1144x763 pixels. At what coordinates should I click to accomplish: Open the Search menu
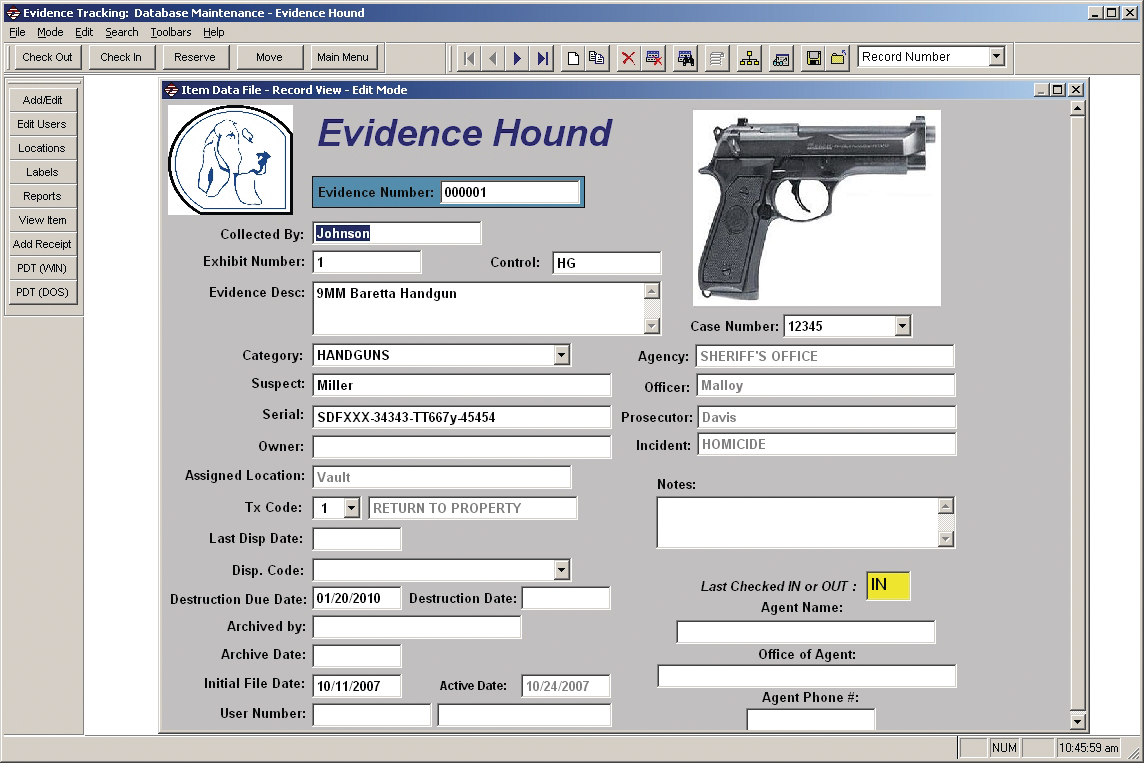point(121,32)
